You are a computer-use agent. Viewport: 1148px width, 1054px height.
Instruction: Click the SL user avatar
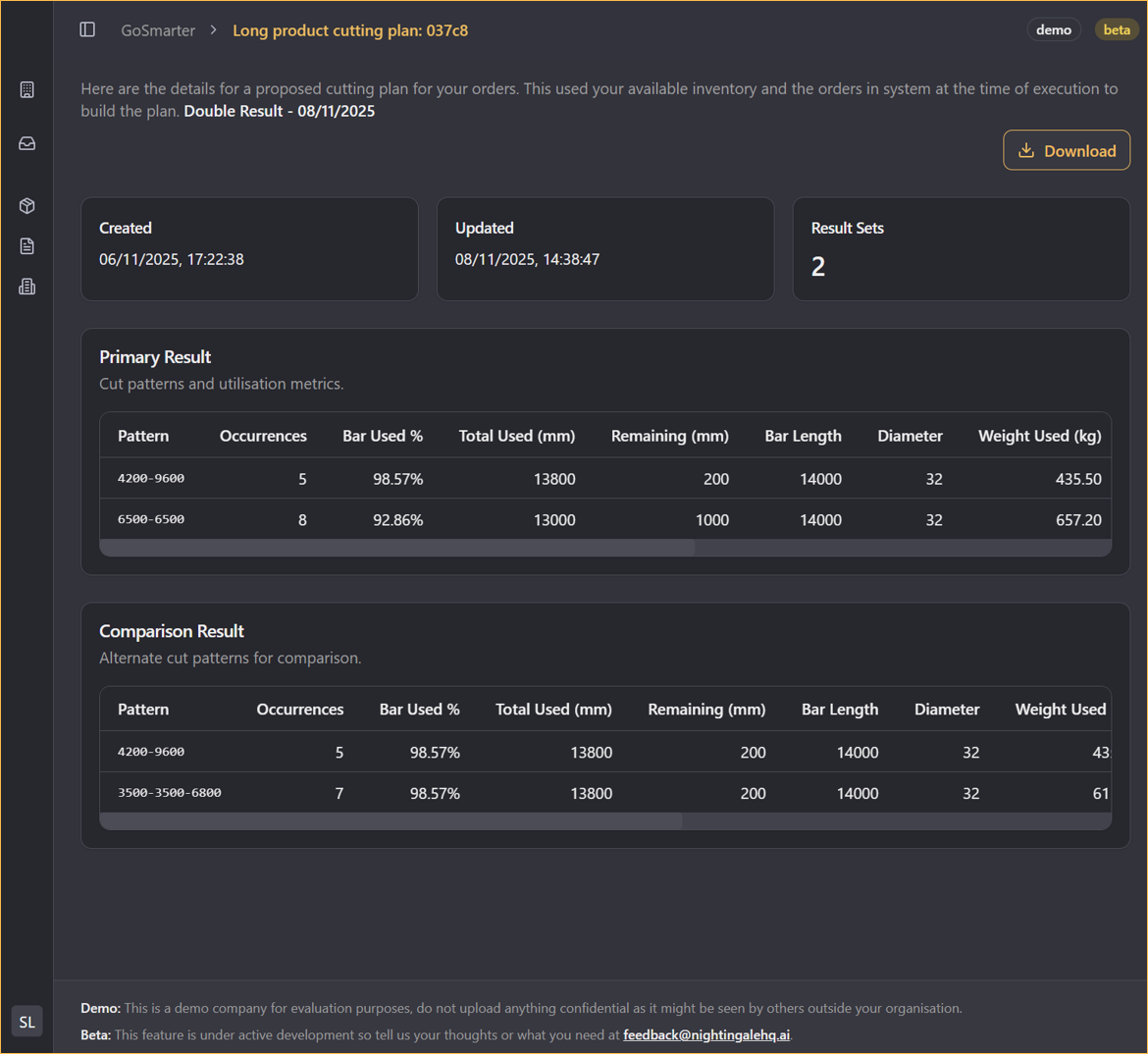(26, 1022)
